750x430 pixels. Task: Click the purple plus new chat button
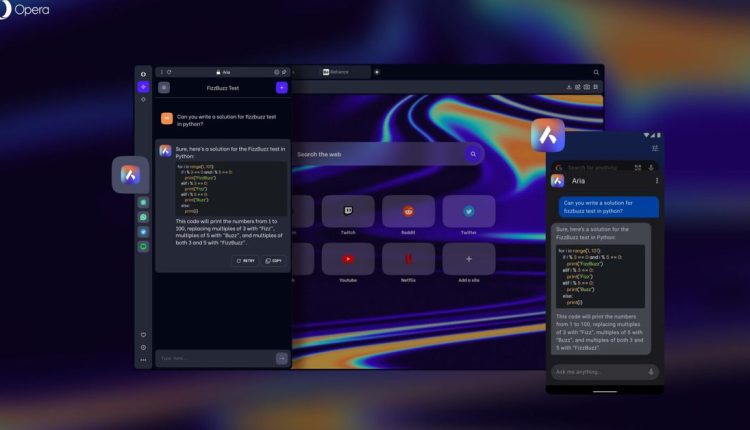tap(281, 88)
